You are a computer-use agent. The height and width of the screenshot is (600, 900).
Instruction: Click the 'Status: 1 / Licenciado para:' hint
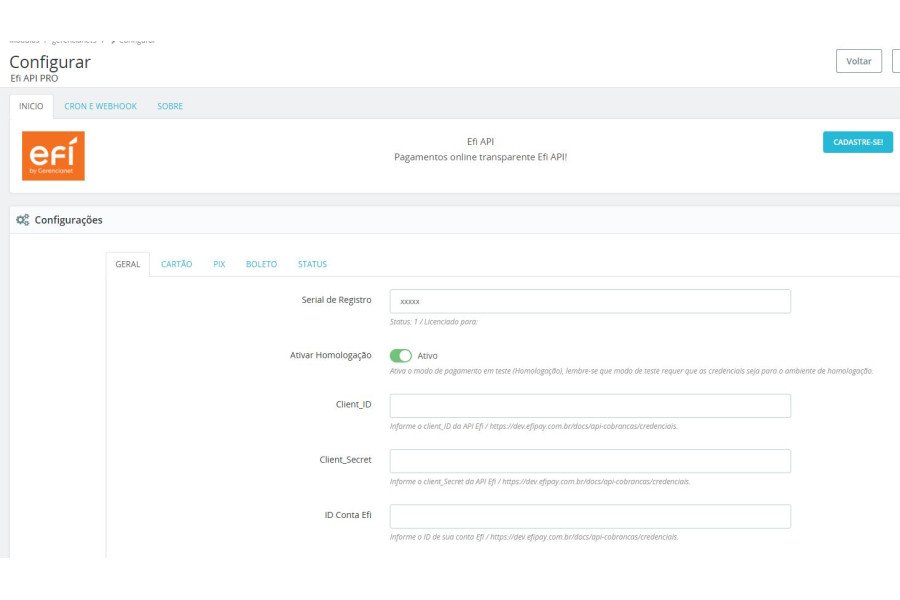point(433,322)
